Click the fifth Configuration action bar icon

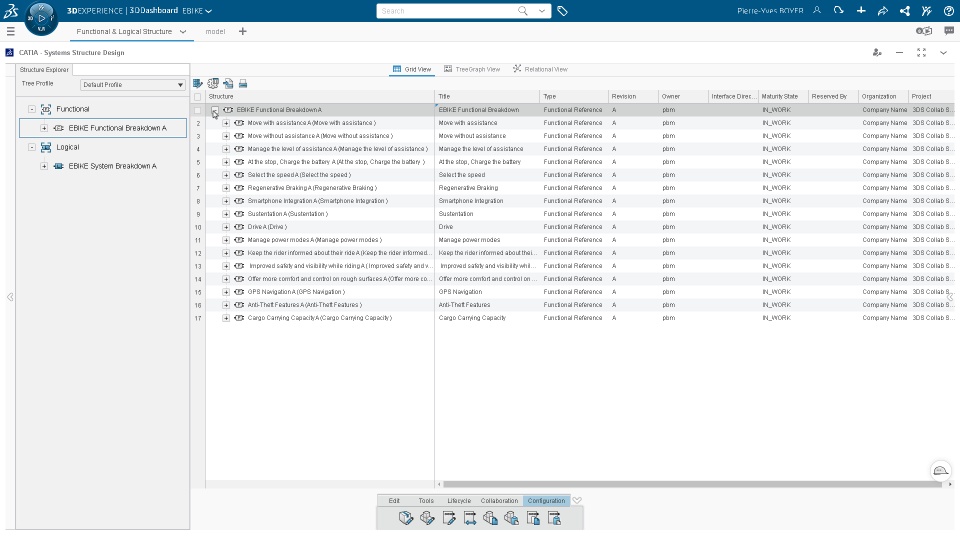(x=490, y=519)
